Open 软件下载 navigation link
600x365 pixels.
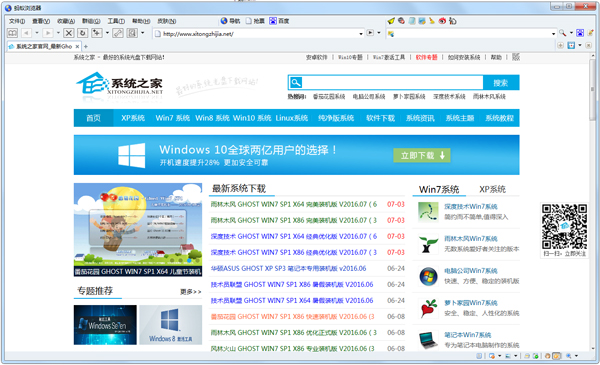point(380,118)
